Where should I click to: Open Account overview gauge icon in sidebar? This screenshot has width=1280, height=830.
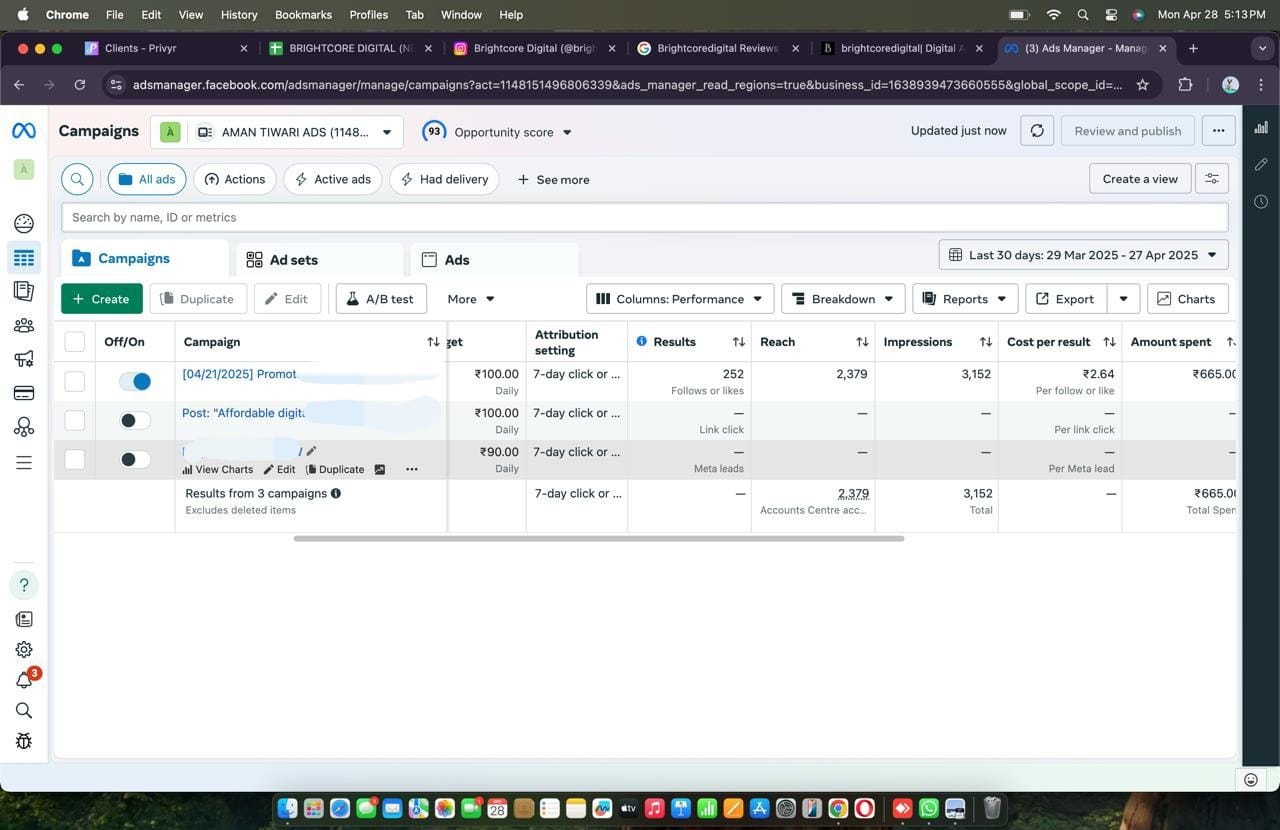tap(24, 223)
